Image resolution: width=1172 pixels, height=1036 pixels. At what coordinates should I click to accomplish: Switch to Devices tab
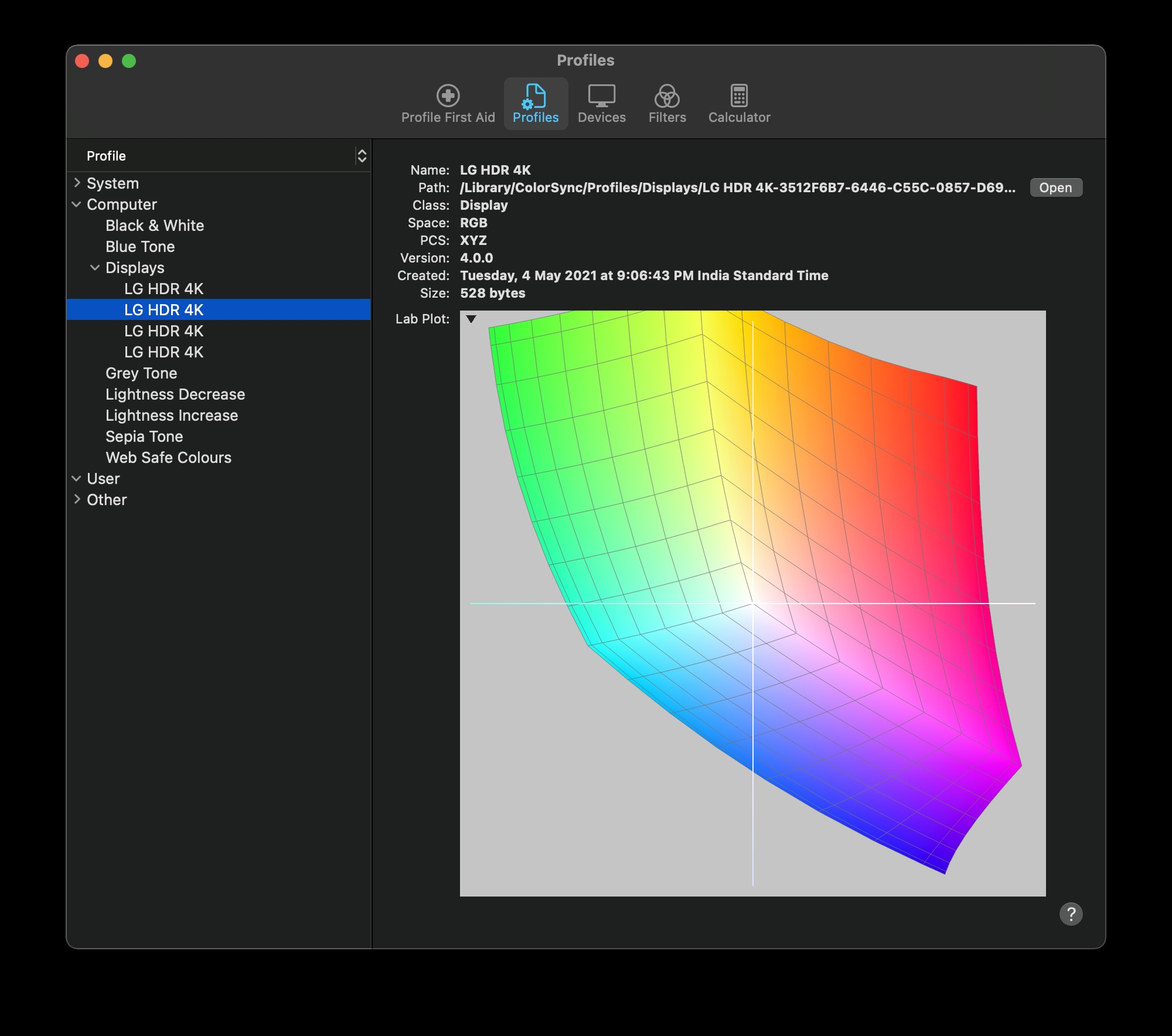(602, 104)
